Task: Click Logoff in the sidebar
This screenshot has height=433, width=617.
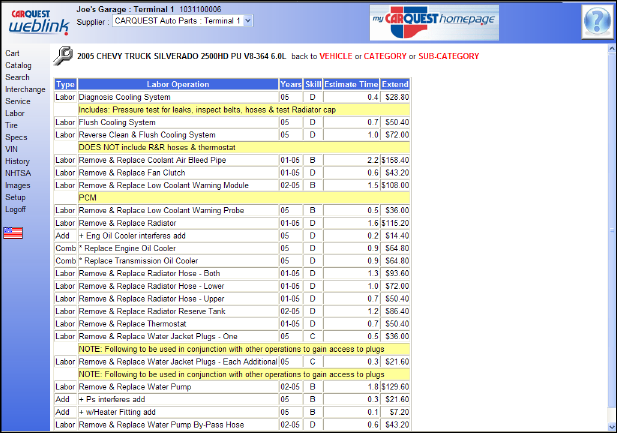Action: pos(16,209)
